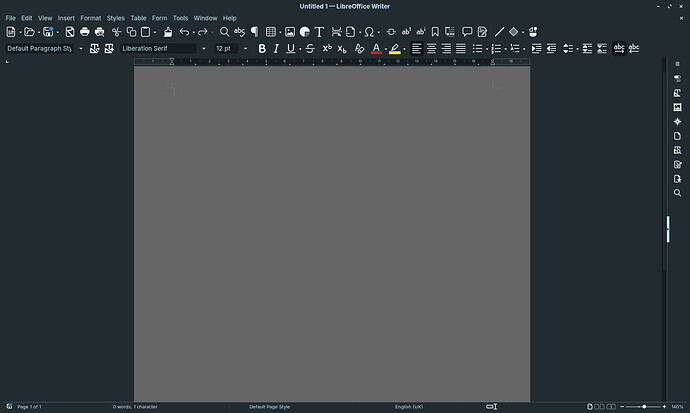Image resolution: width=690 pixels, height=413 pixels.
Task: Click English (UK) language status
Action: click(409, 407)
